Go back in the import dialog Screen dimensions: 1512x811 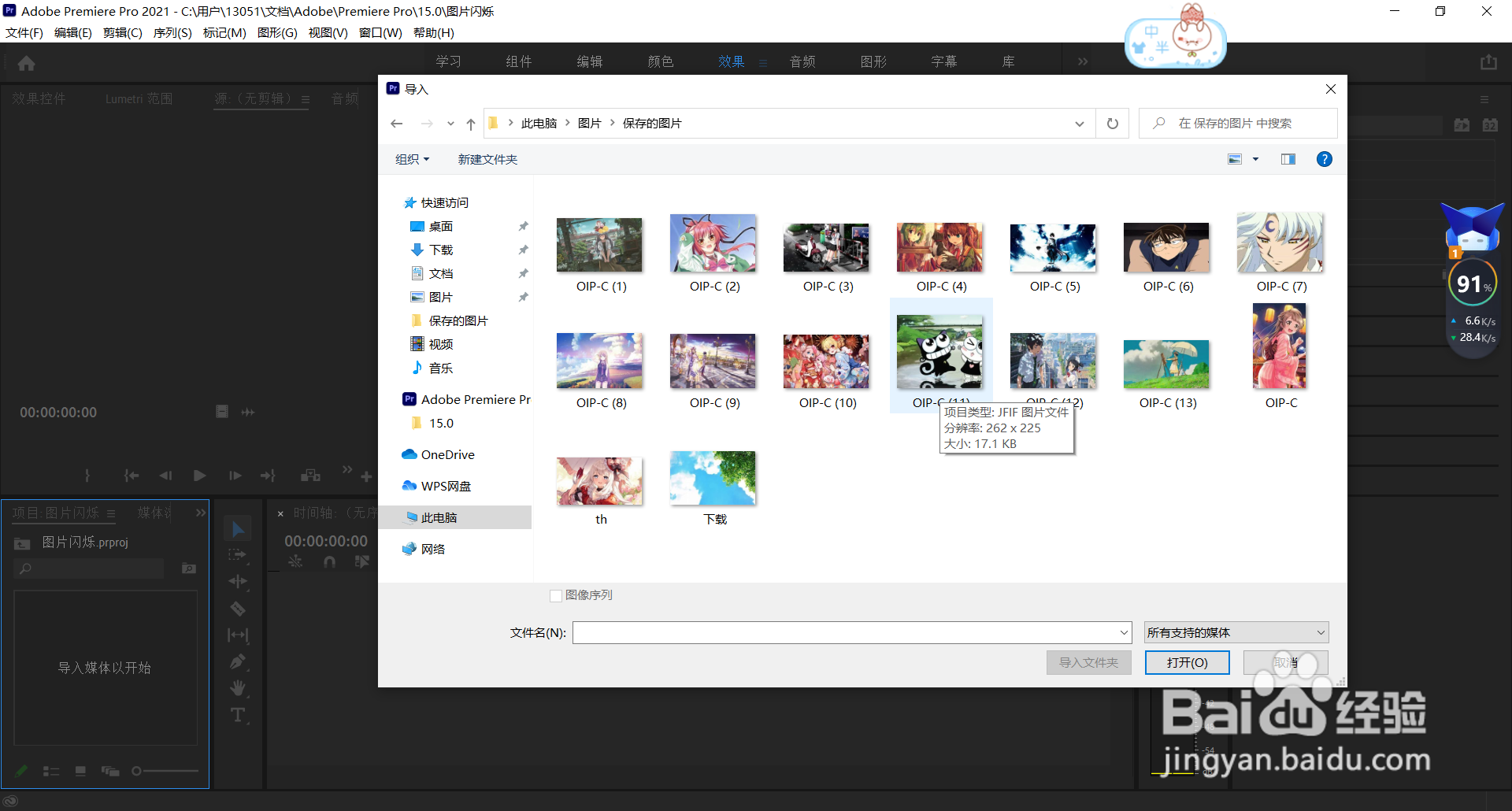[x=397, y=124]
